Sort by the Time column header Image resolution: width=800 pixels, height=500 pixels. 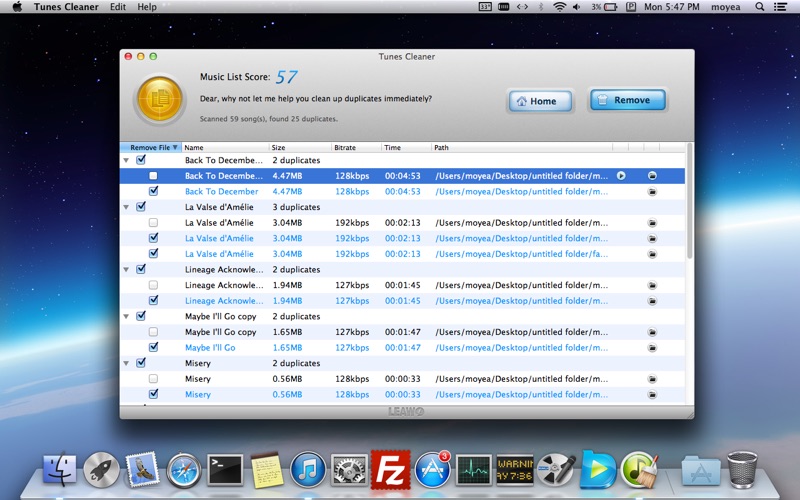point(407,147)
